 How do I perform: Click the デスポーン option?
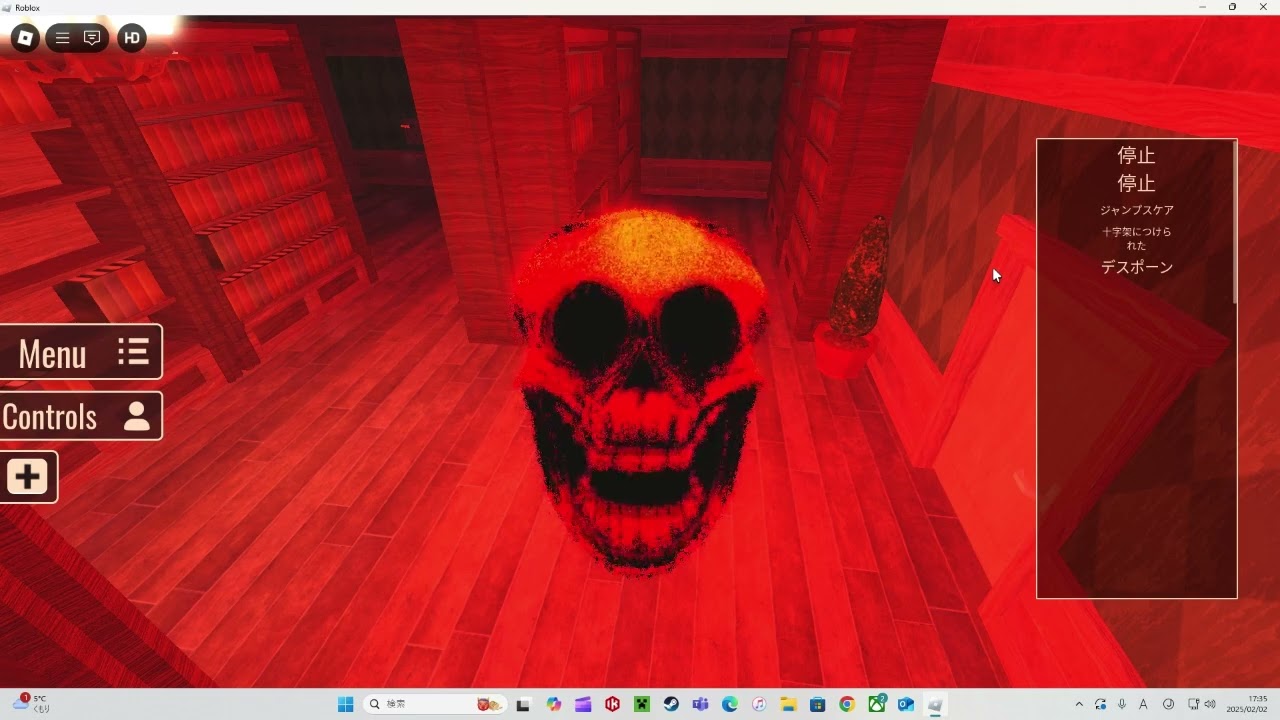1137,267
